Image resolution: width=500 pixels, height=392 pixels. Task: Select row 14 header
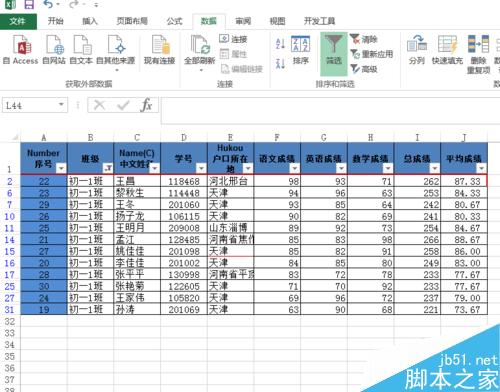[x=10, y=240]
